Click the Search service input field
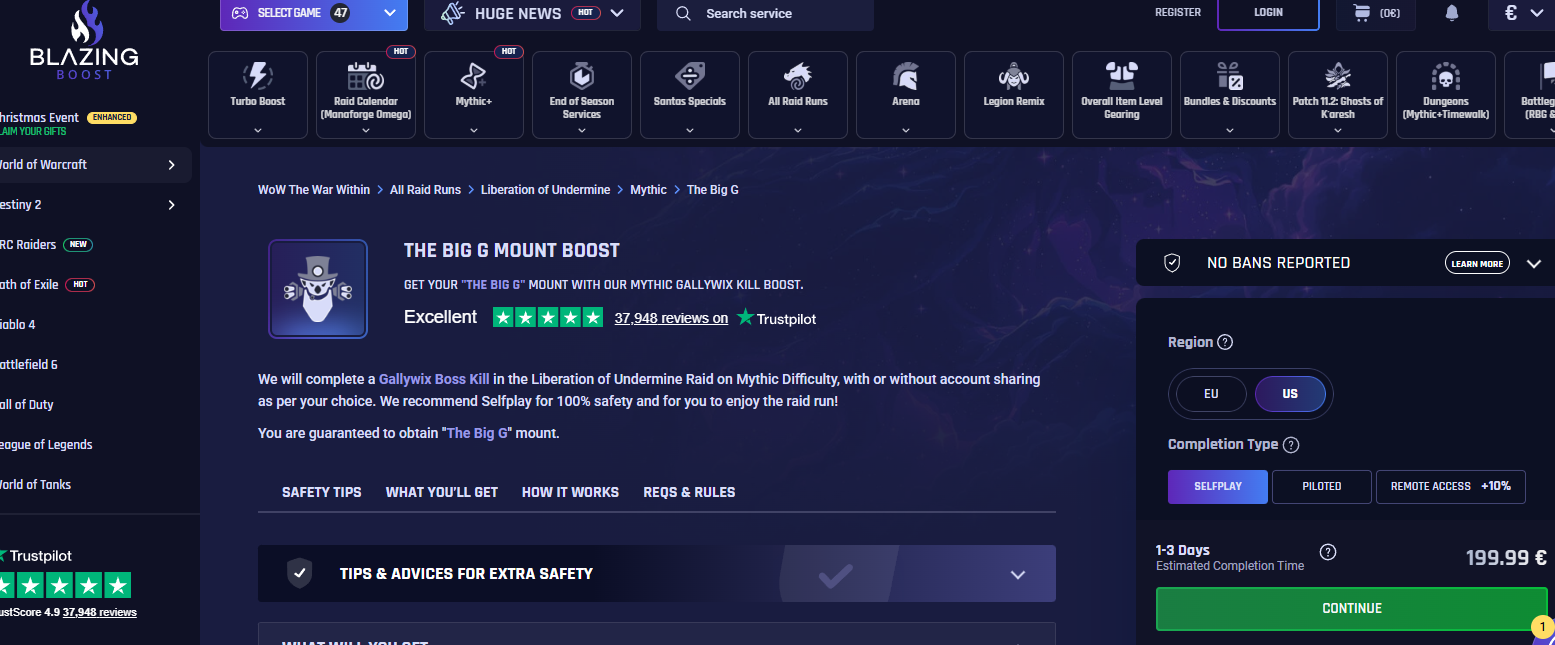Viewport: 1555px width, 645px height. click(x=765, y=14)
